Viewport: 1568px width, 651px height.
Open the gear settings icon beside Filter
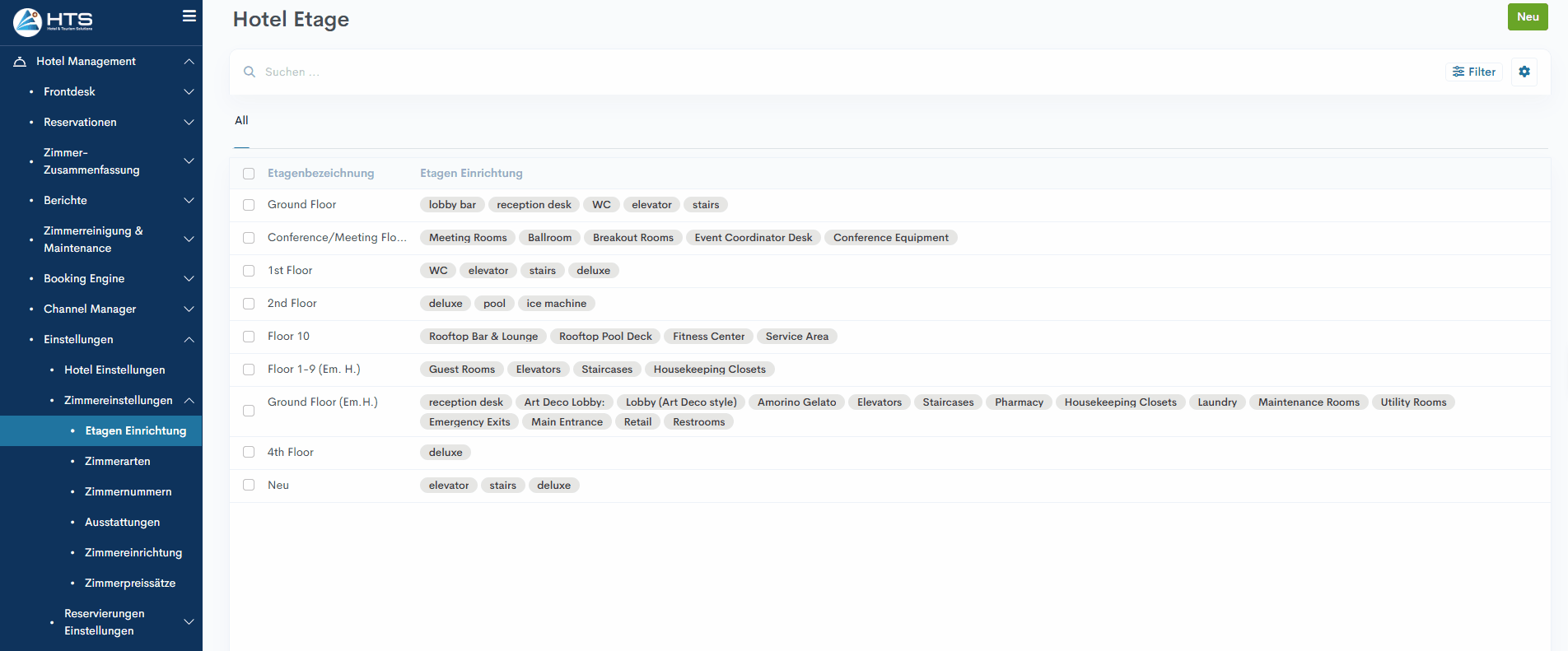click(x=1524, y=72)
